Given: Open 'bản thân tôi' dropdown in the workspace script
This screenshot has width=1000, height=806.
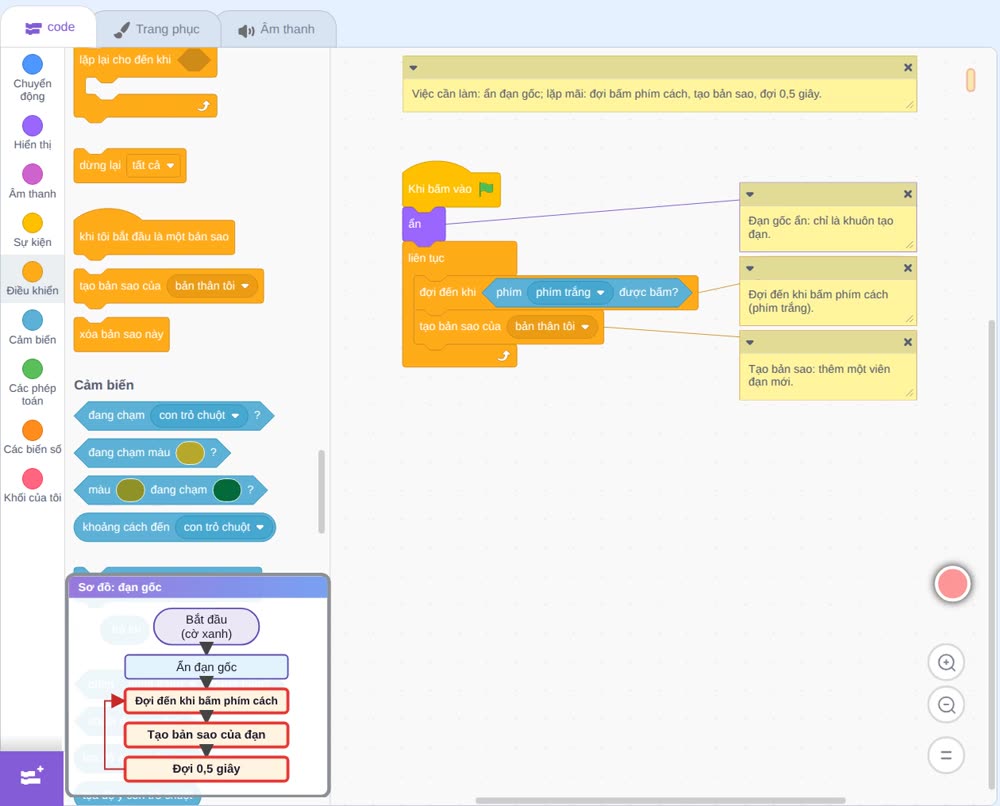Looking at the screenshot, I should click(552, 326).
